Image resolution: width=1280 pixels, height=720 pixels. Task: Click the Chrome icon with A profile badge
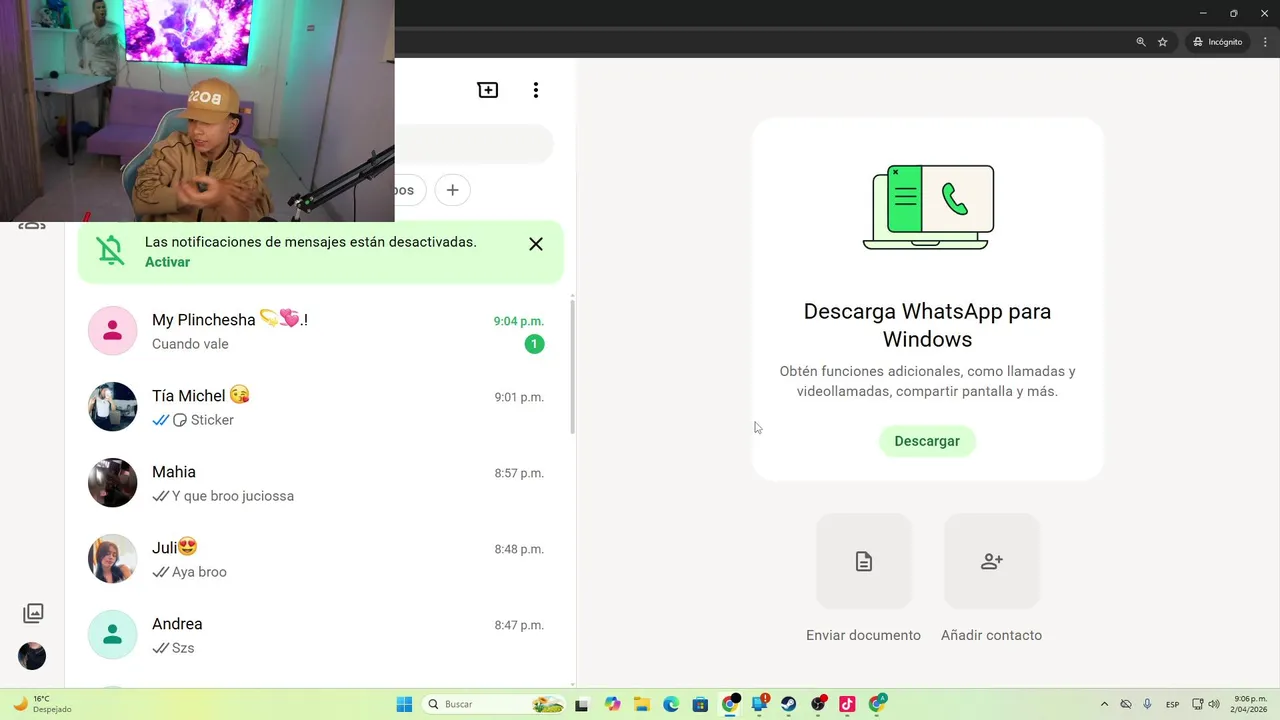[877, 704]
